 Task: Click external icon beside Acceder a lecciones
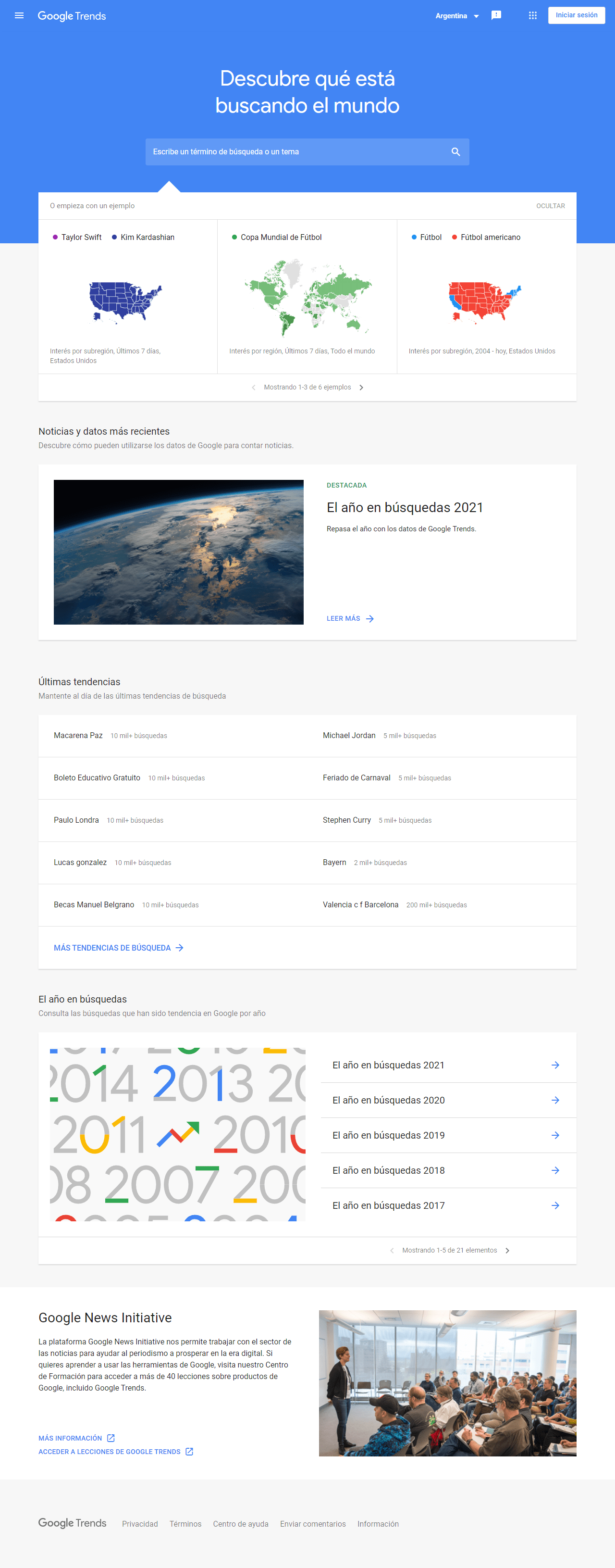coord(189,1452)
